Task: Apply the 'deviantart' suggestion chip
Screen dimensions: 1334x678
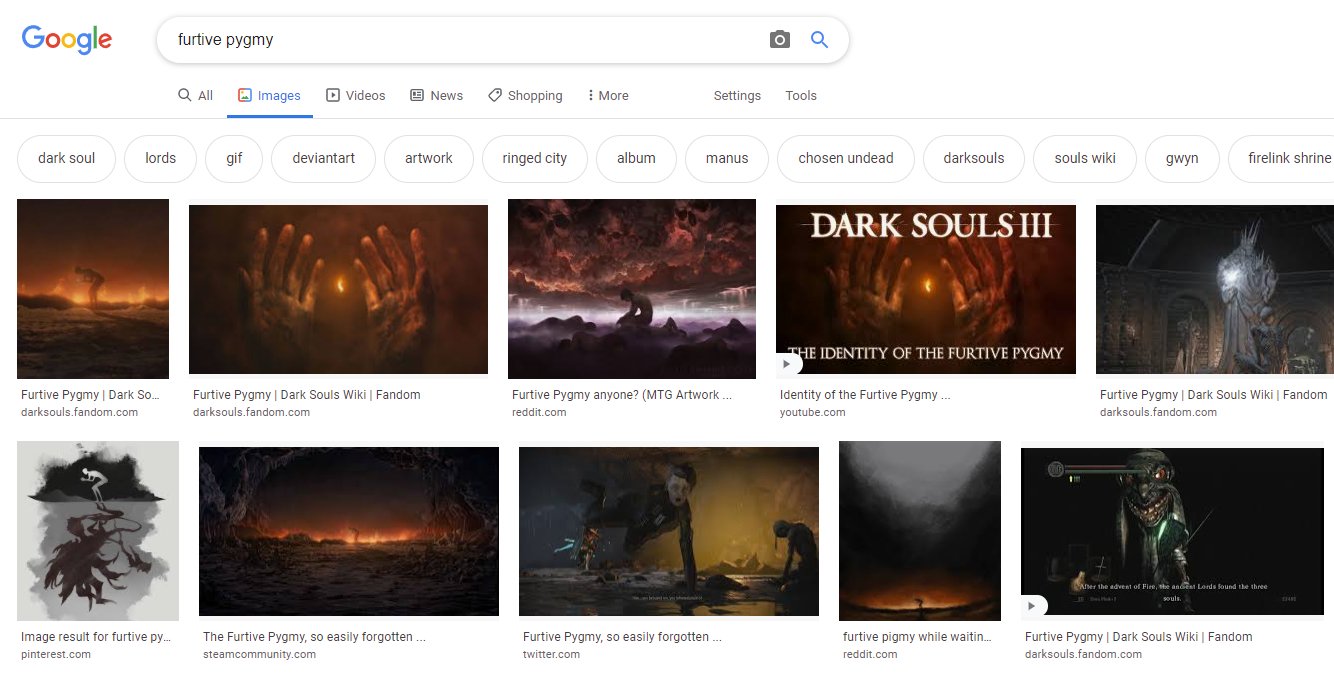Action: (x=323, y=158)
